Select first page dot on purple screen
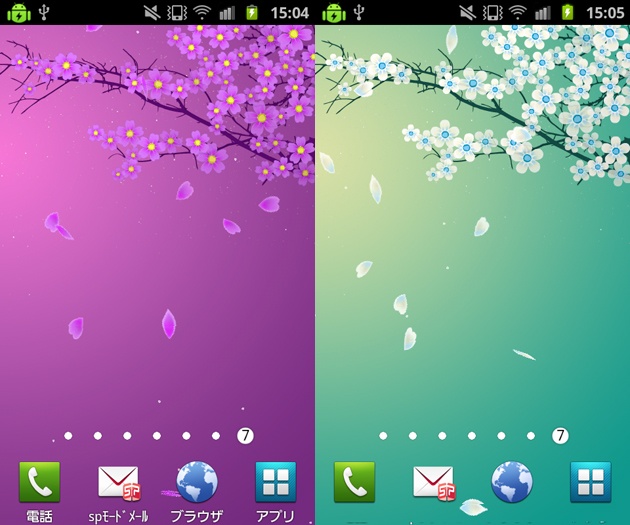 (x=67, y=436)
